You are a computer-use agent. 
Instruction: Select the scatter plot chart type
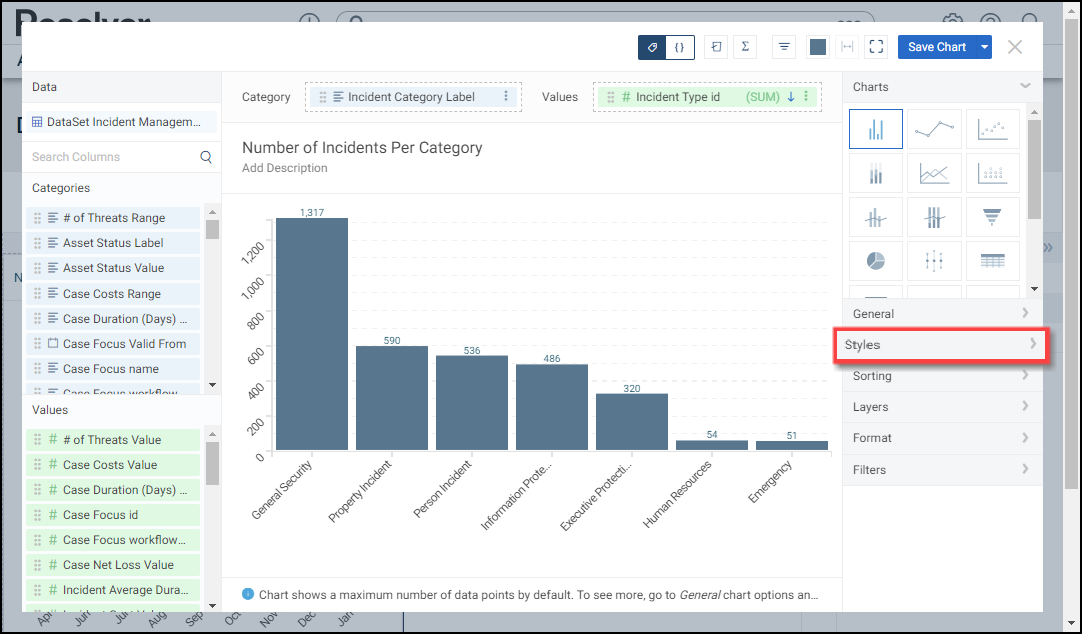pyautogui.click(x=992, y=129)
